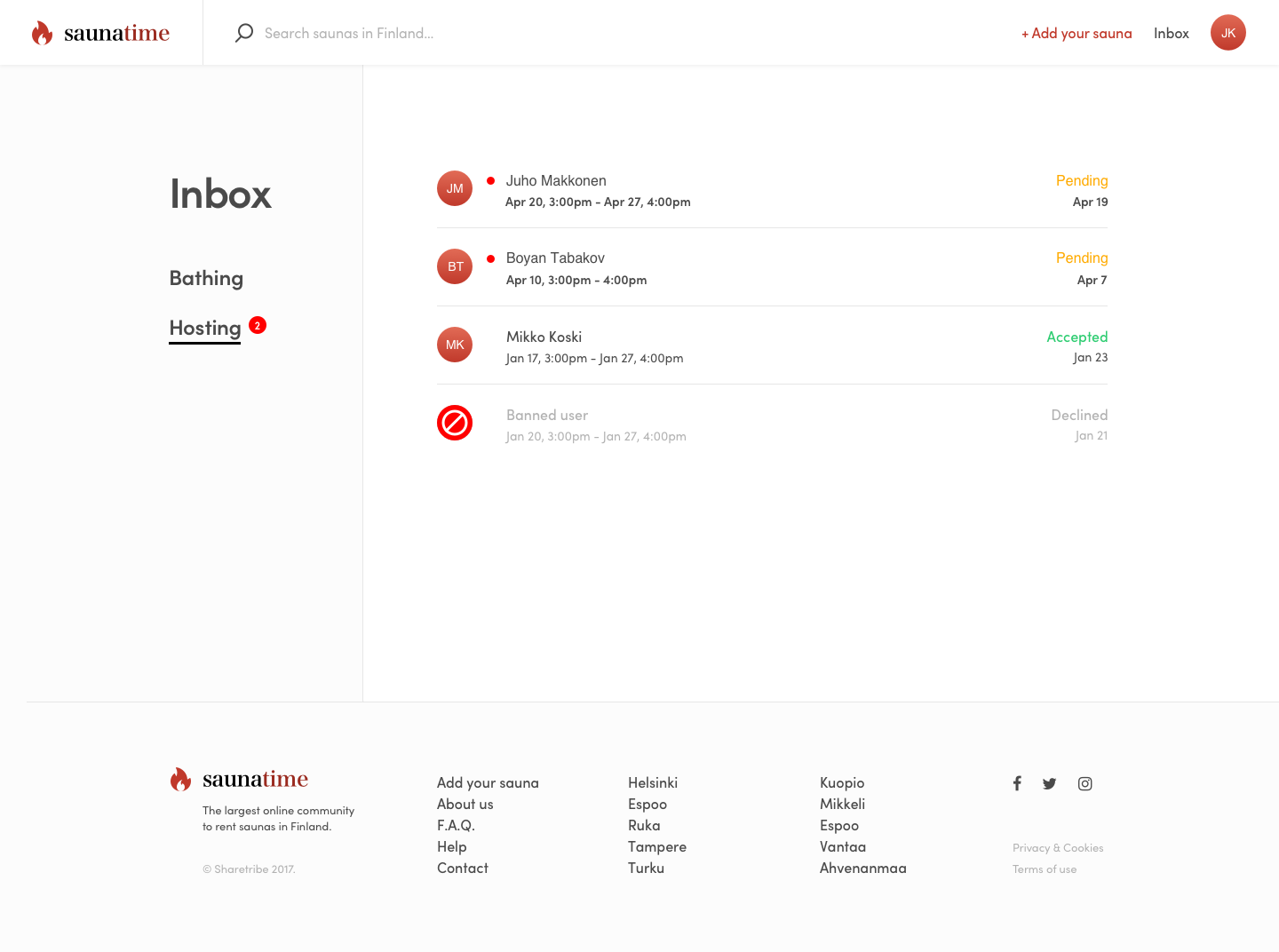Image resolution: width=1279 pixels, height=952 pixels.
Task: Click the Twitter bird icon in footer
Action: pos(1049,783)
